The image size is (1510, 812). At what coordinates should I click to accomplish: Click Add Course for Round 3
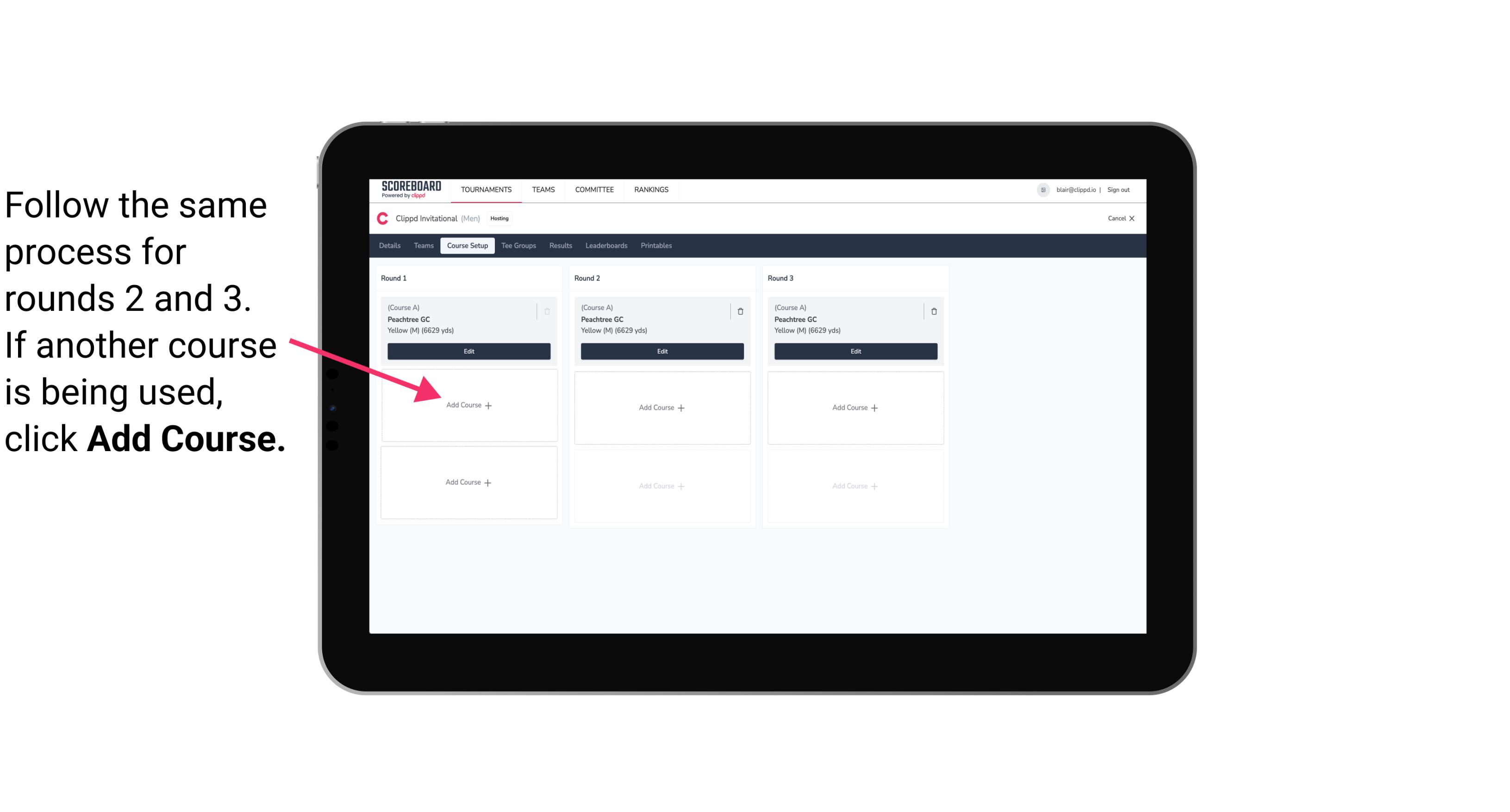[854, 407]
